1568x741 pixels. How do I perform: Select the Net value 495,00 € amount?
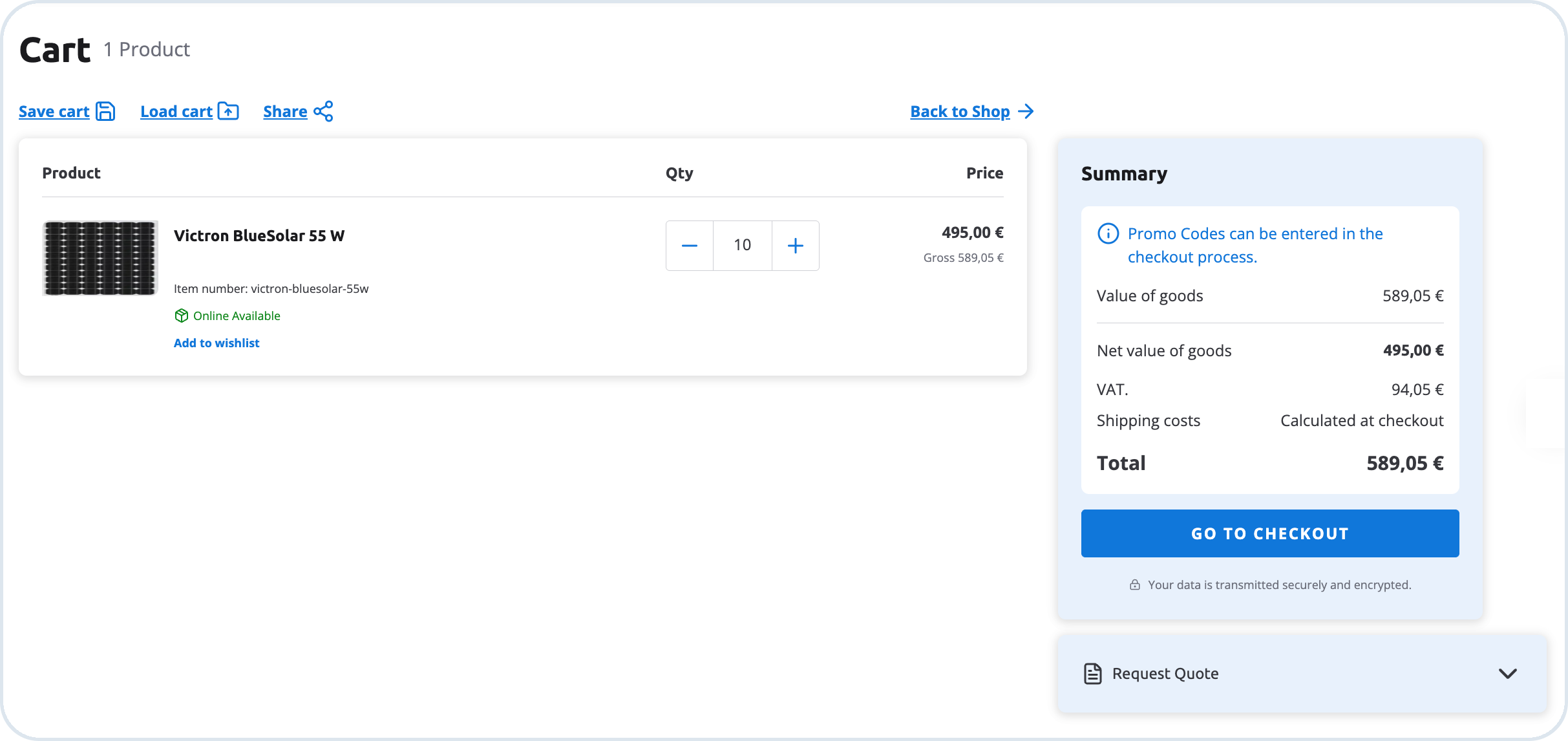[x=1414, y=350]
